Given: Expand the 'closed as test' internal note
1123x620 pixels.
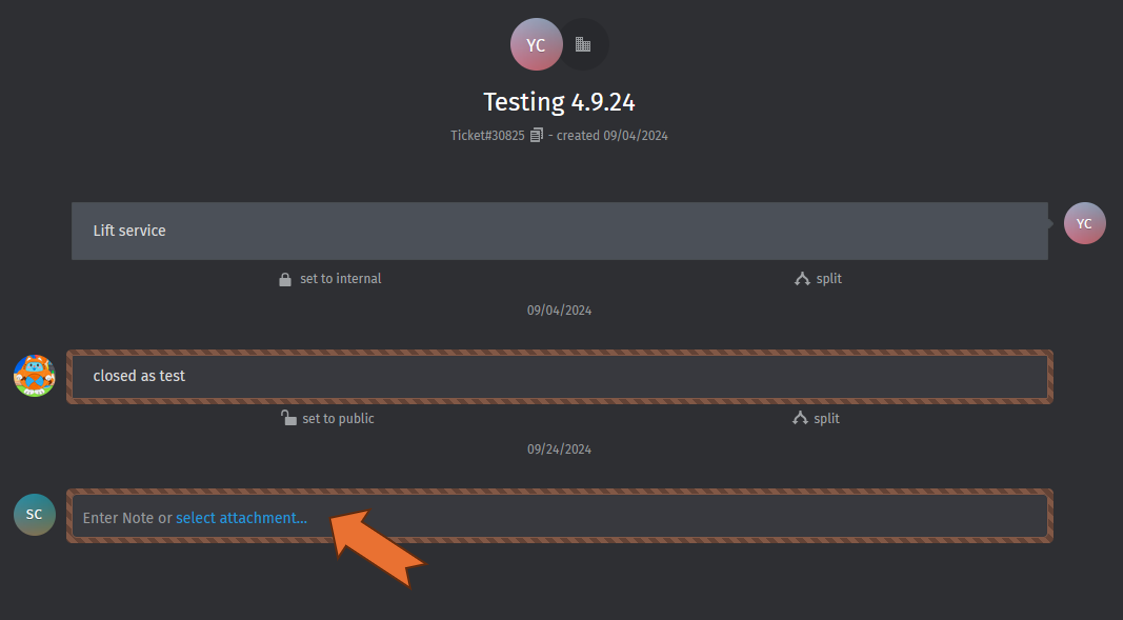Looking at the screenshot, I should (559, 376).
